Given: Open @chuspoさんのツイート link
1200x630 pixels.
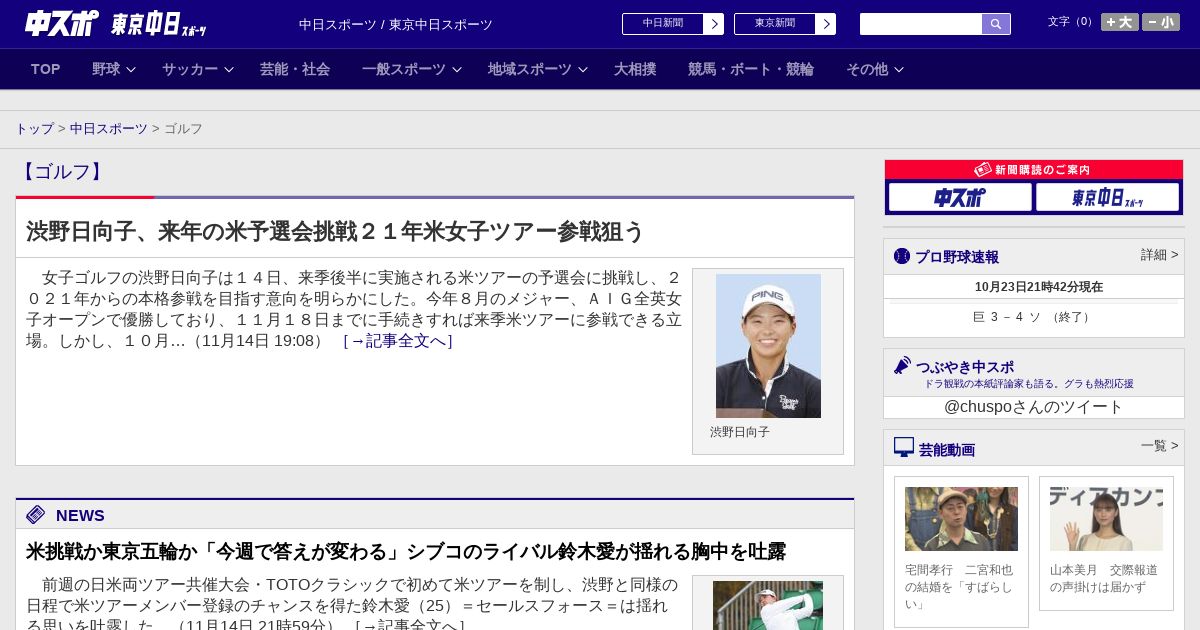Looking at the screenshot, I should click(1034, 407).
